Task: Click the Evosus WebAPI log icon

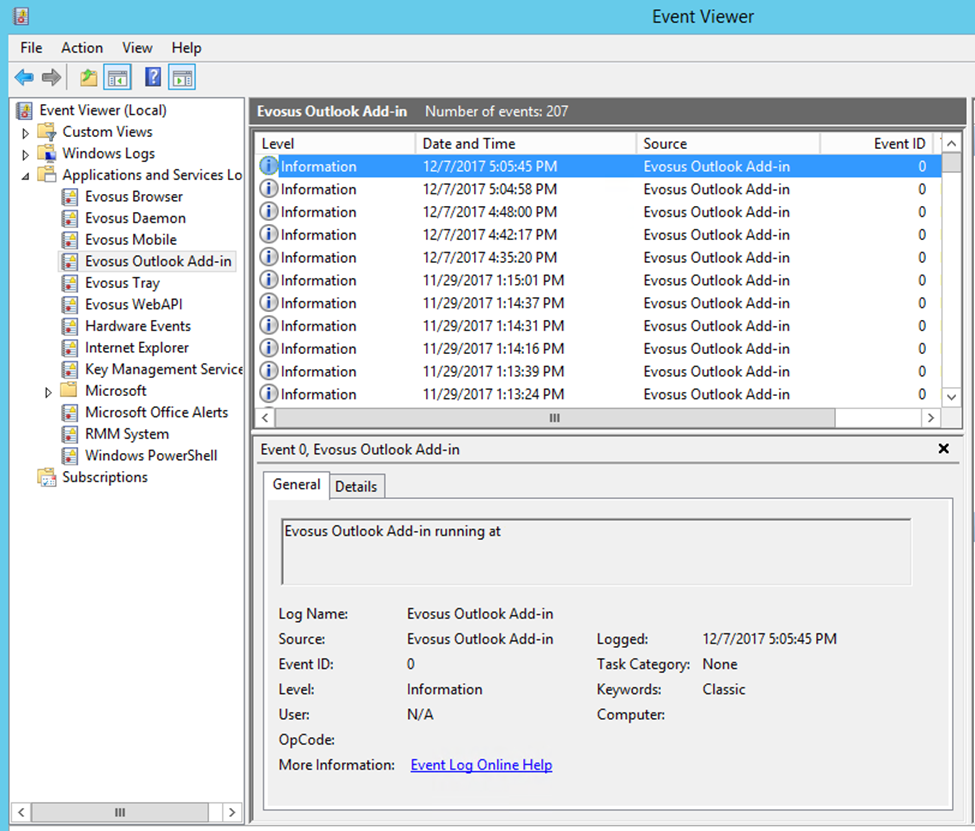Action: pyautogui.click(x=70, y=305)
